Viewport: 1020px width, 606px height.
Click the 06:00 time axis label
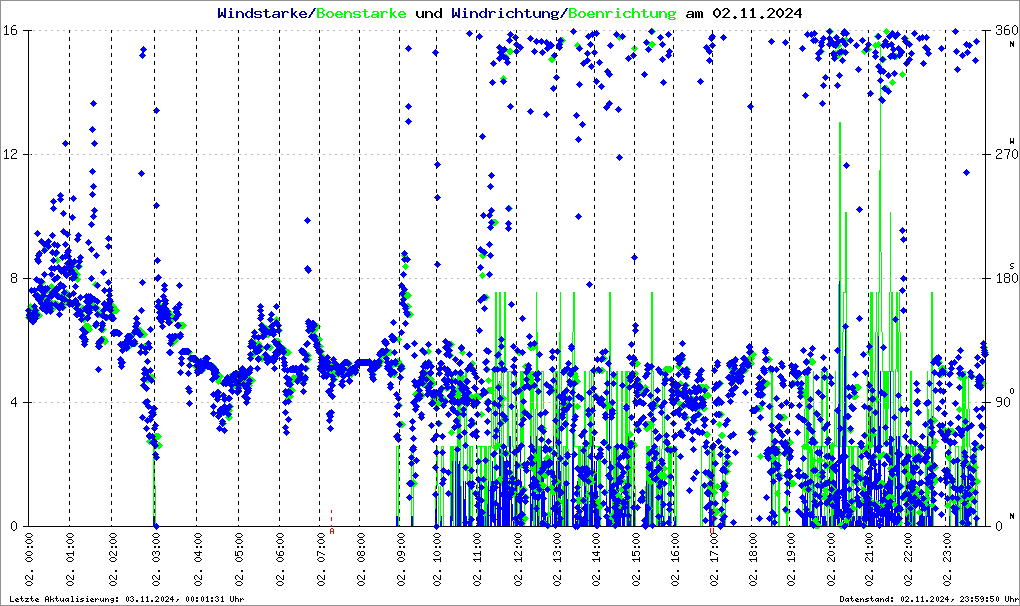(281, 559)
